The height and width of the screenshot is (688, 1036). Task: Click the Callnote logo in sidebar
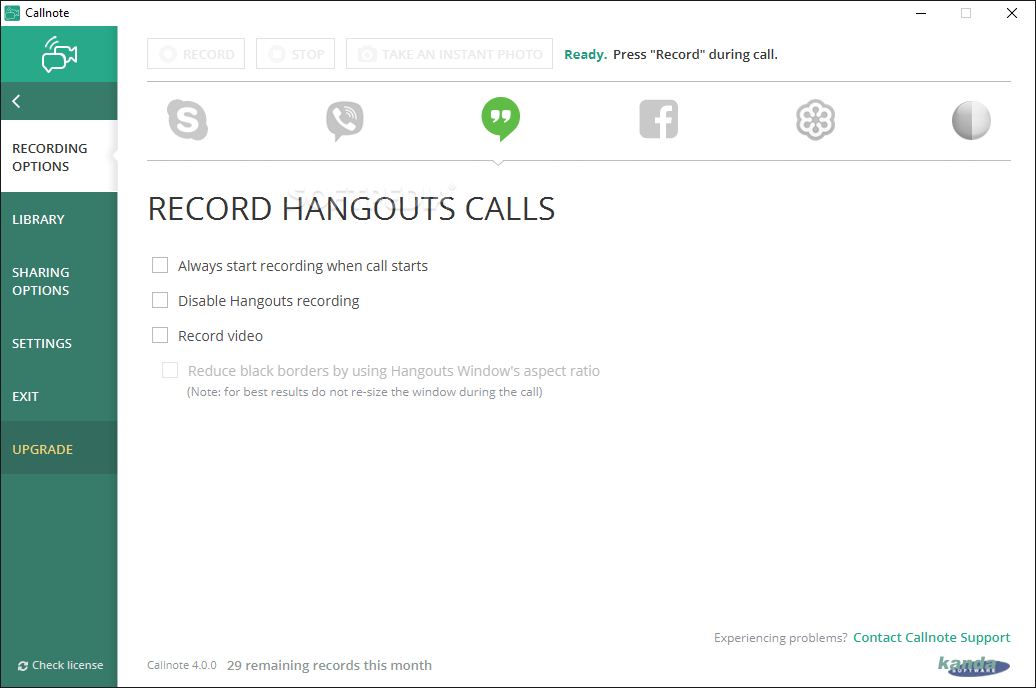[59, 54]
